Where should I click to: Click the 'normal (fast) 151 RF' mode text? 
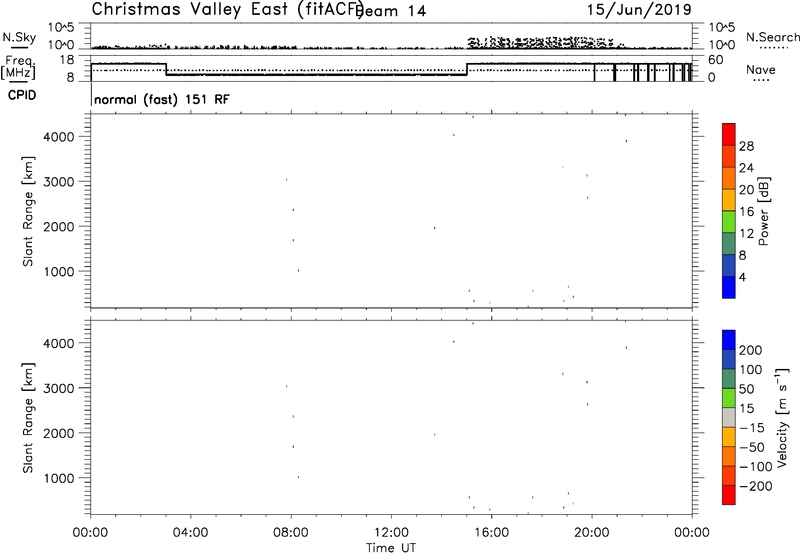162,99
